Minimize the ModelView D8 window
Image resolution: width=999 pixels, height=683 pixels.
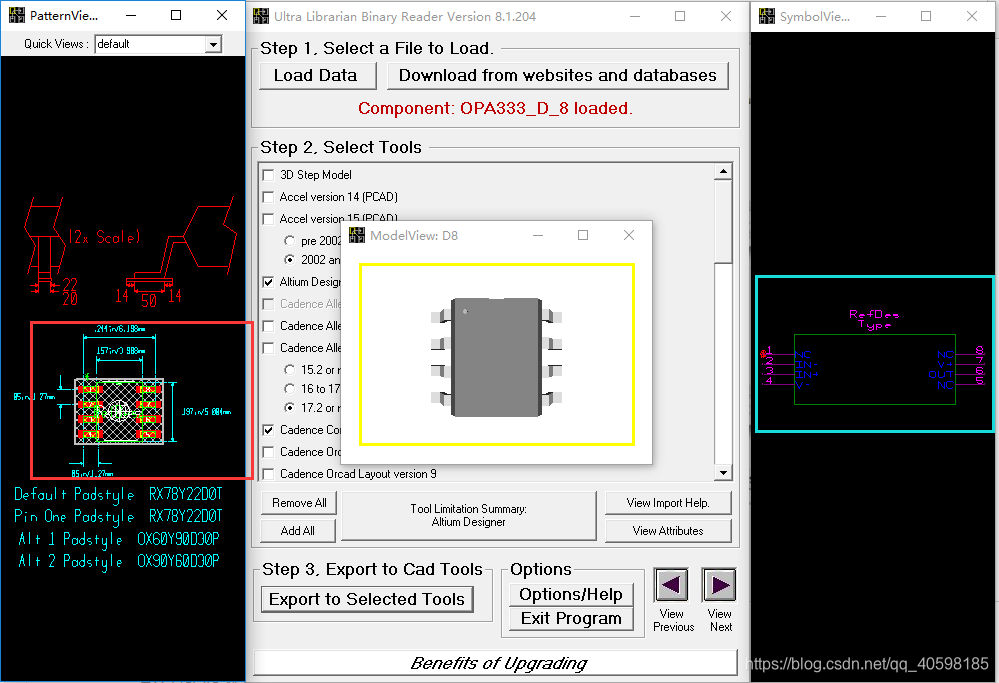(538, 235)
